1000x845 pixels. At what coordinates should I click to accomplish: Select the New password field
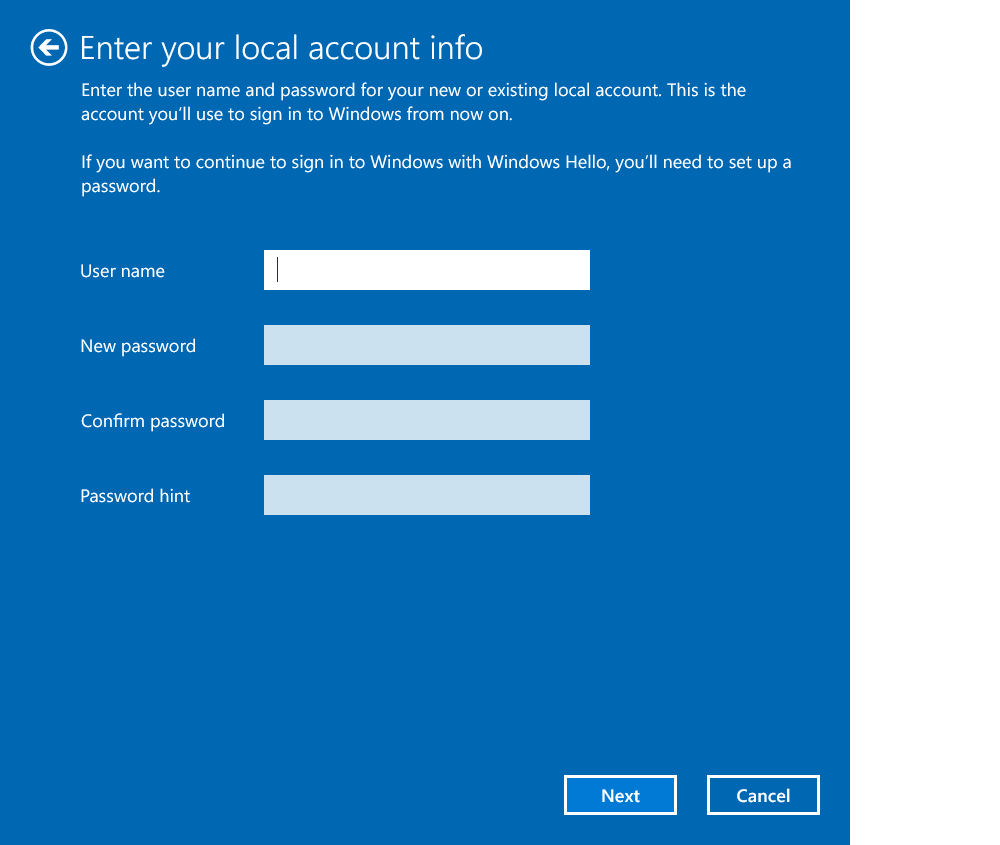point(427,345)
